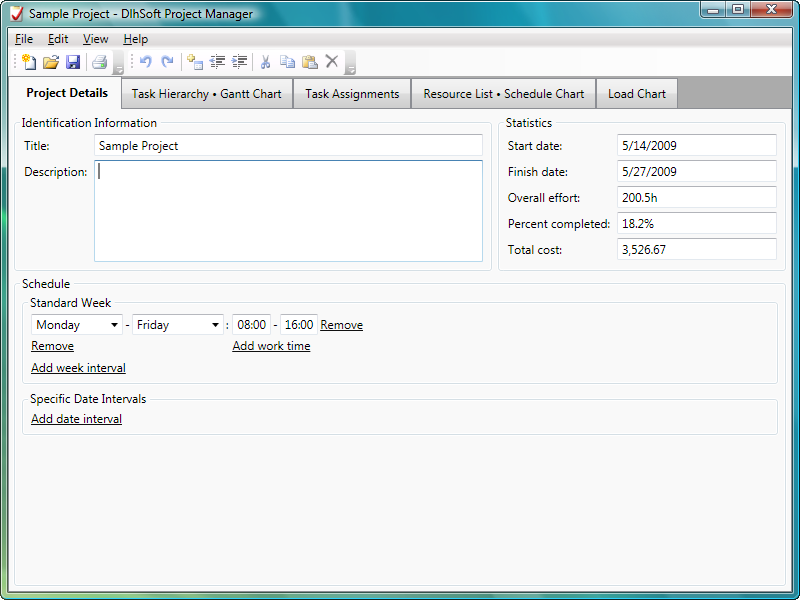The width and height of the screenshot is (800, 600).
Task: Click the Add date interval link
Action: tap(76, 419)
